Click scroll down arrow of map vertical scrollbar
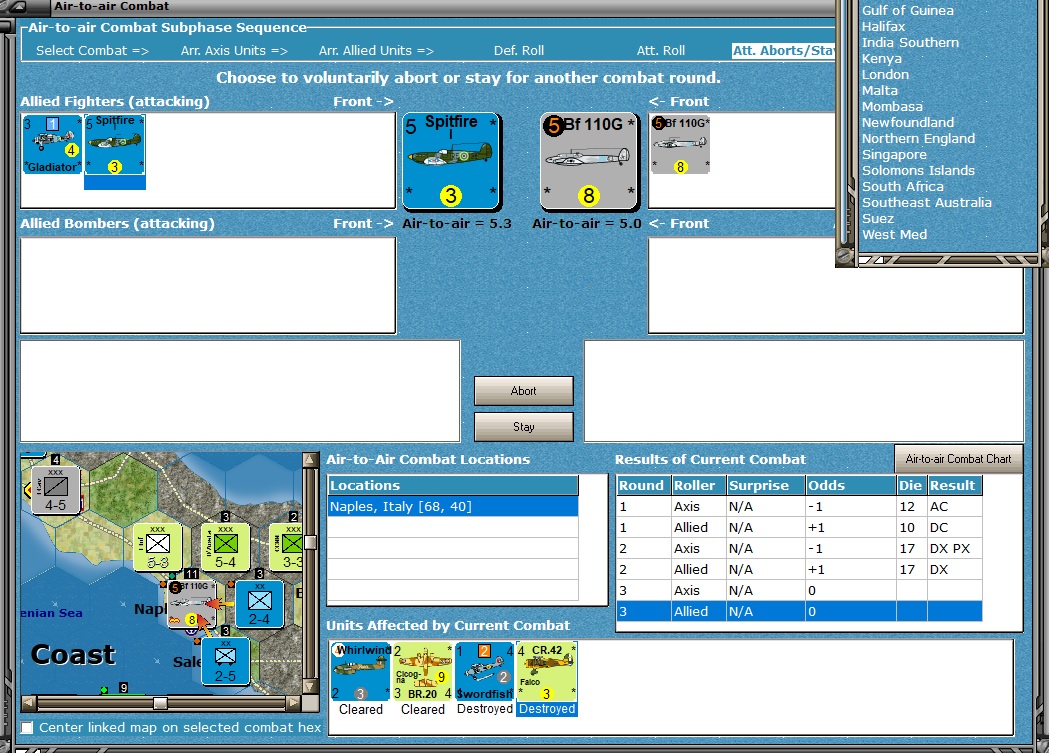Image resolution: width=1049 pixels, height=753 pixels. tap(310, 687)
